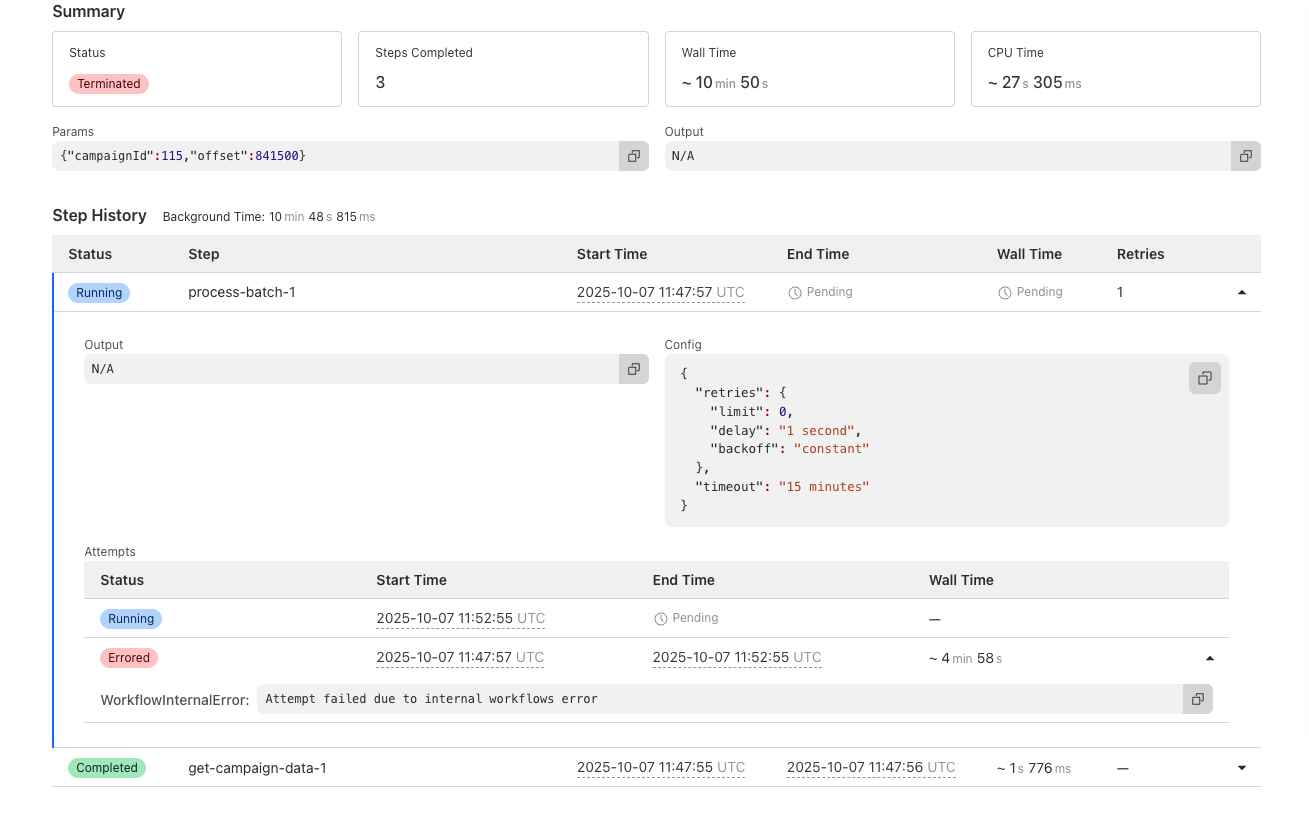Click the Terminated status badge
The image size is (1309, 838).
[109, 84]
